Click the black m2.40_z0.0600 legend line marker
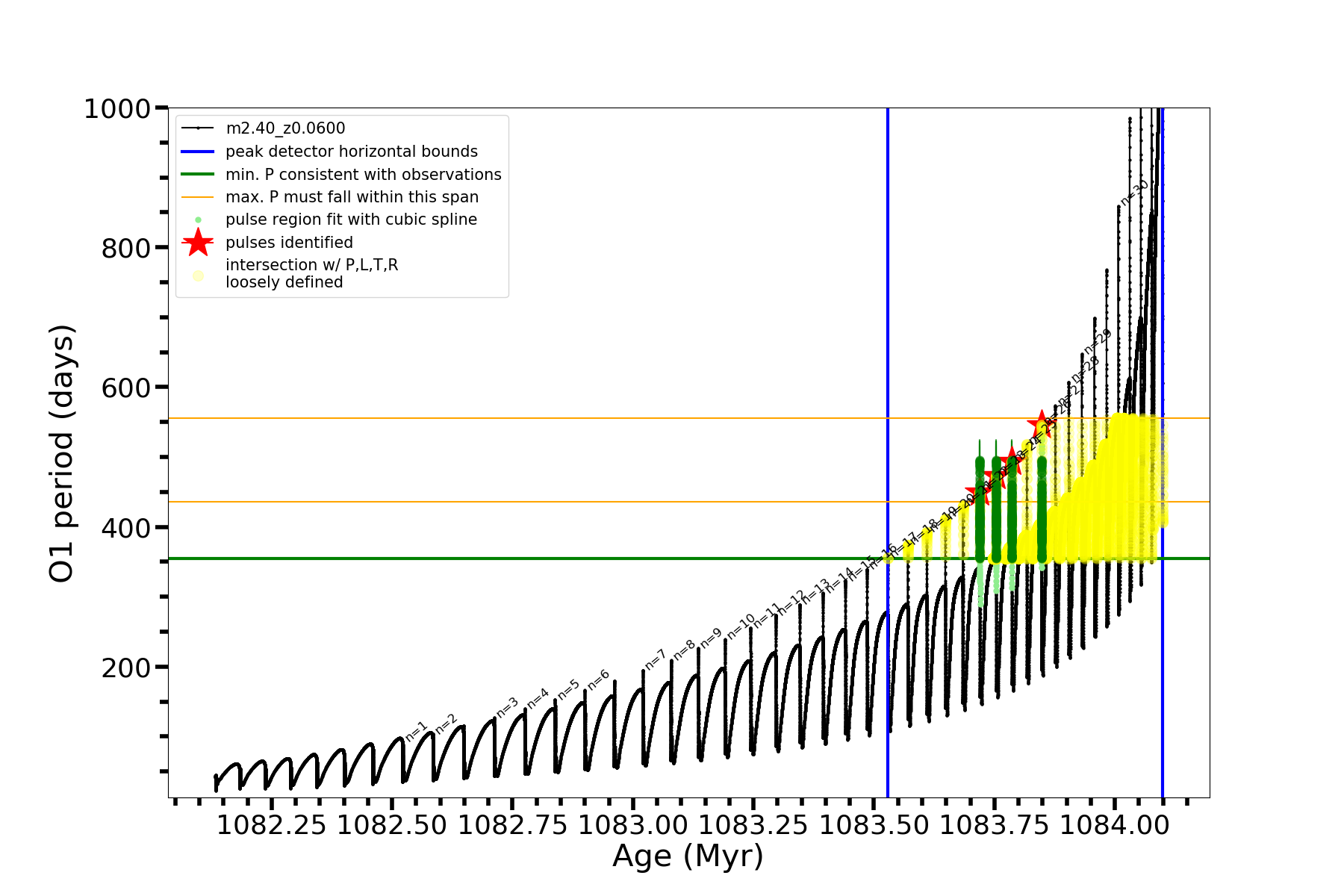 tap(198, 128)
